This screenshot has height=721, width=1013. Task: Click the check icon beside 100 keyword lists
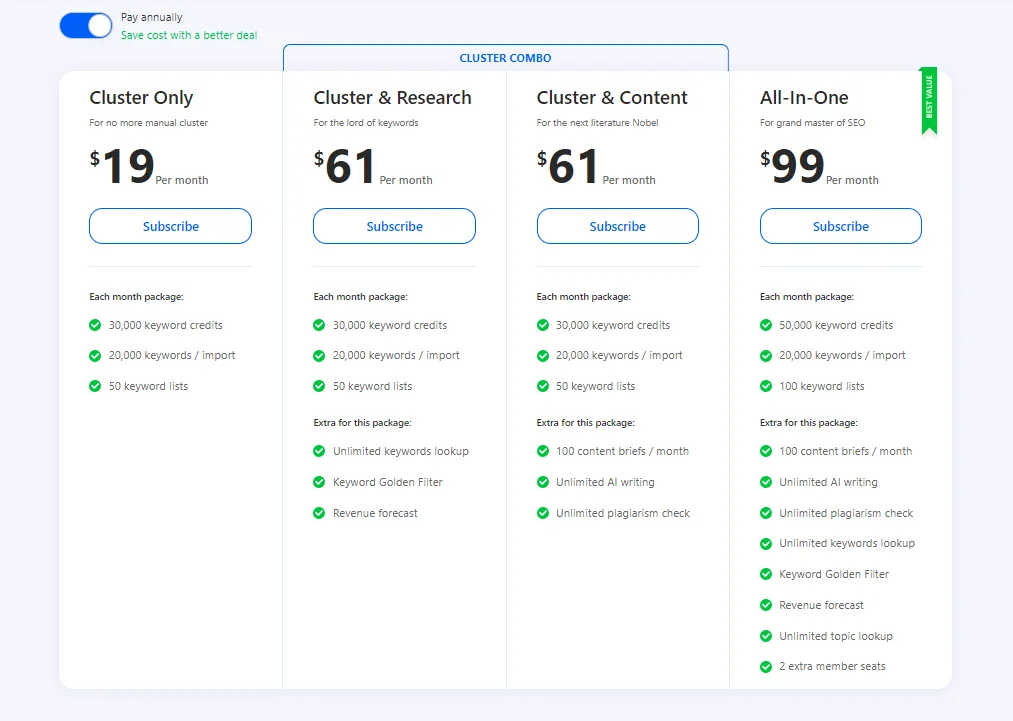point(766,386)
